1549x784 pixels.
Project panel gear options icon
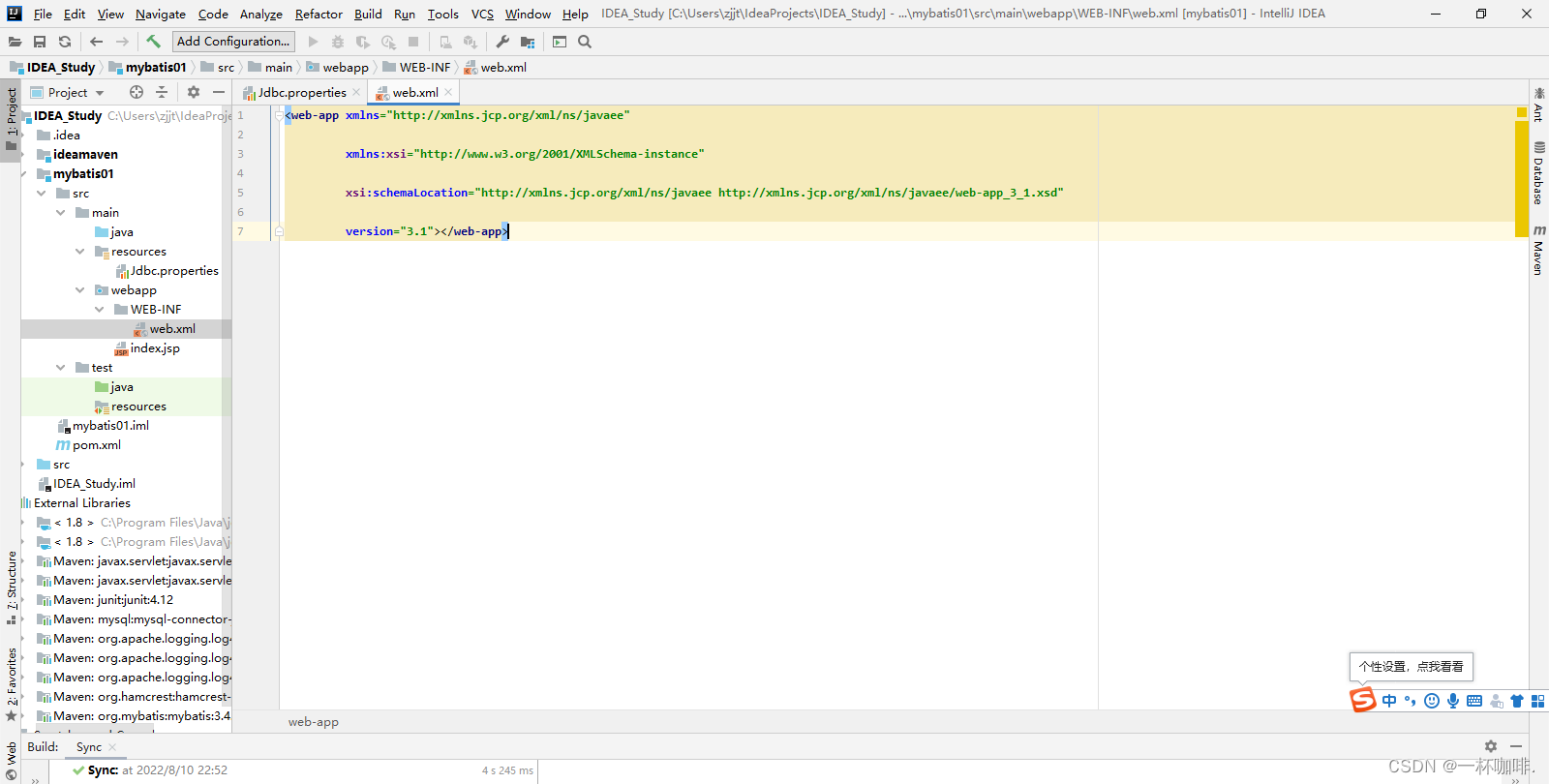click(194, 92)
